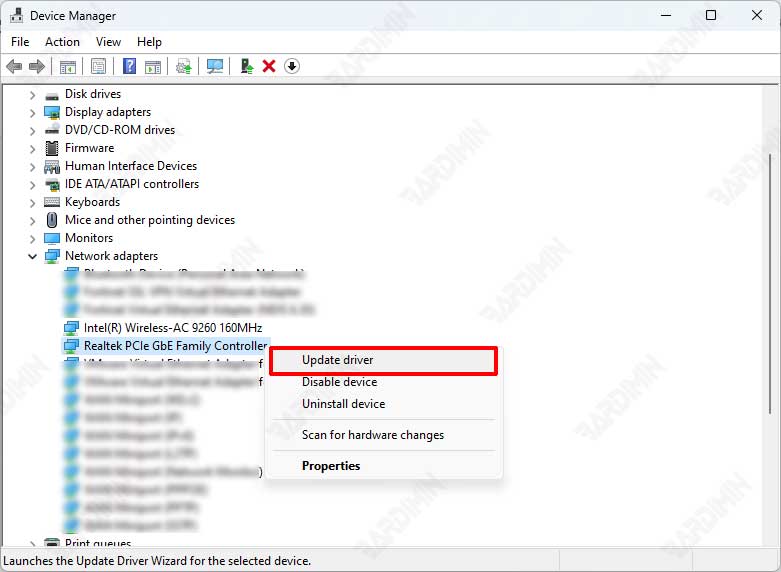Image resolution: width=781 pixels, height=572 pixels.
Task: Open the View menu
Action: (x=108, y=42)
